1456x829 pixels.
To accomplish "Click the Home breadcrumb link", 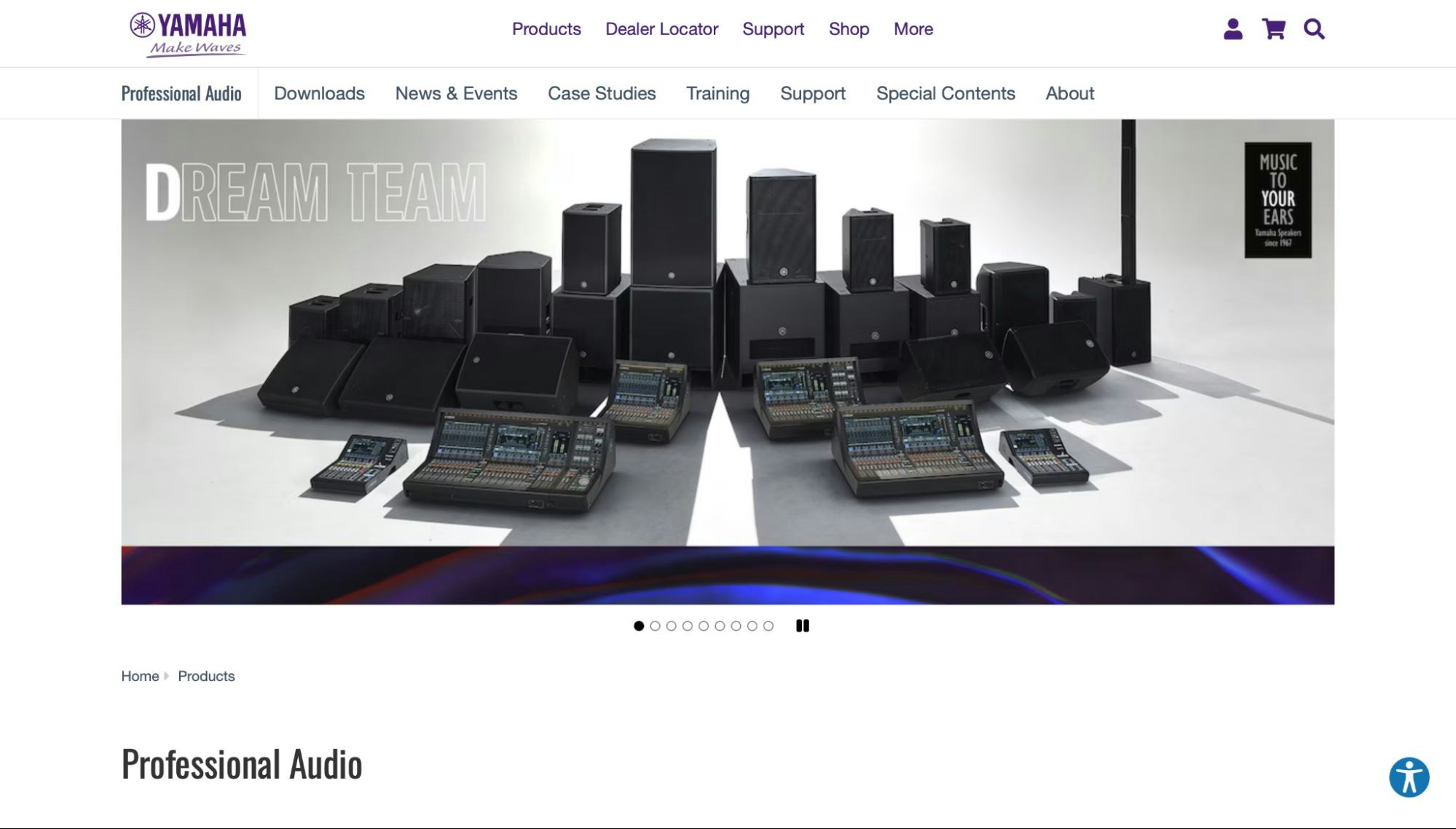I will [x=140, y=676].
